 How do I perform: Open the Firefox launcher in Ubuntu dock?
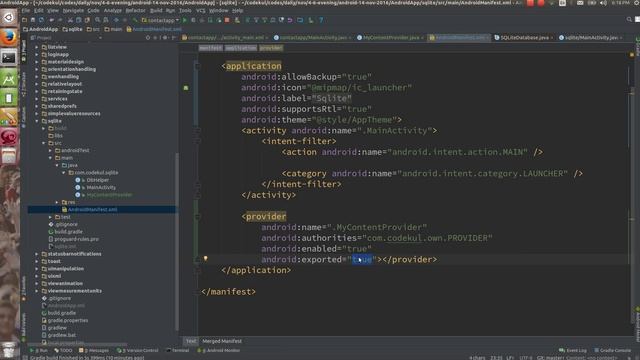point(9,37)
